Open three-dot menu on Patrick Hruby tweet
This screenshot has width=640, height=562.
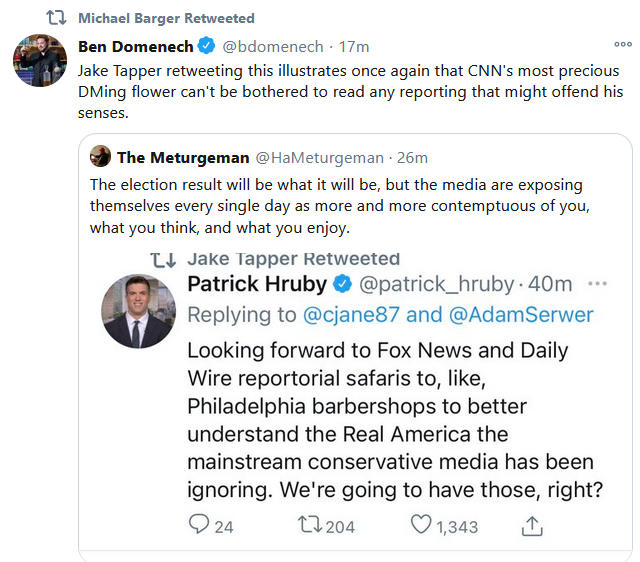[x=597, y=284]
